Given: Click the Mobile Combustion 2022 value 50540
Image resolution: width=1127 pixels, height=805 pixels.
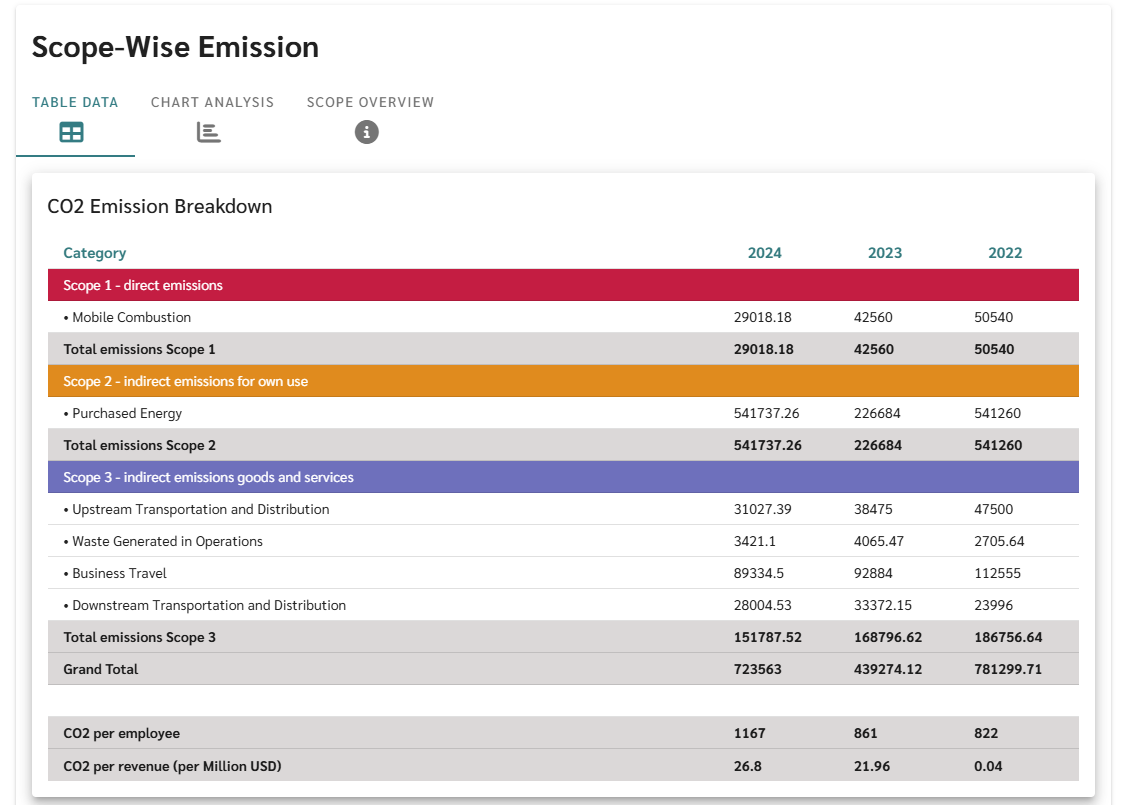Looking at the screenshot, I should [993, 317].
